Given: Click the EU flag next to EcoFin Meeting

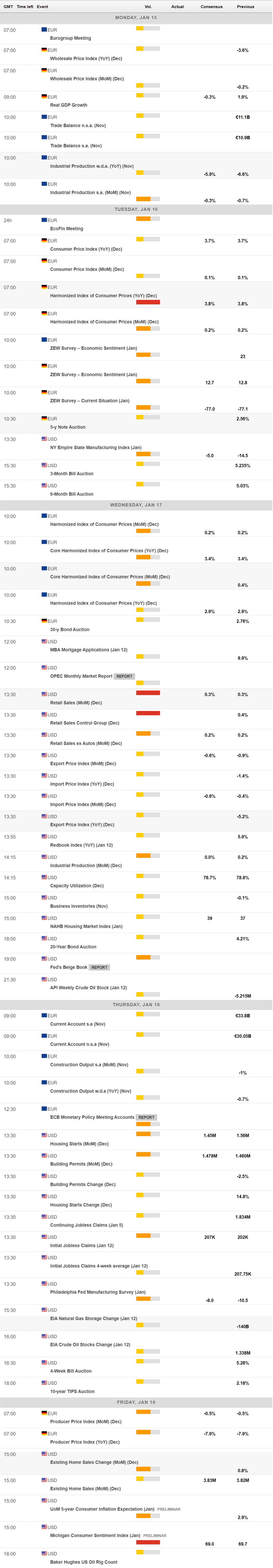Looking at the screenshot, I should 44,220.
